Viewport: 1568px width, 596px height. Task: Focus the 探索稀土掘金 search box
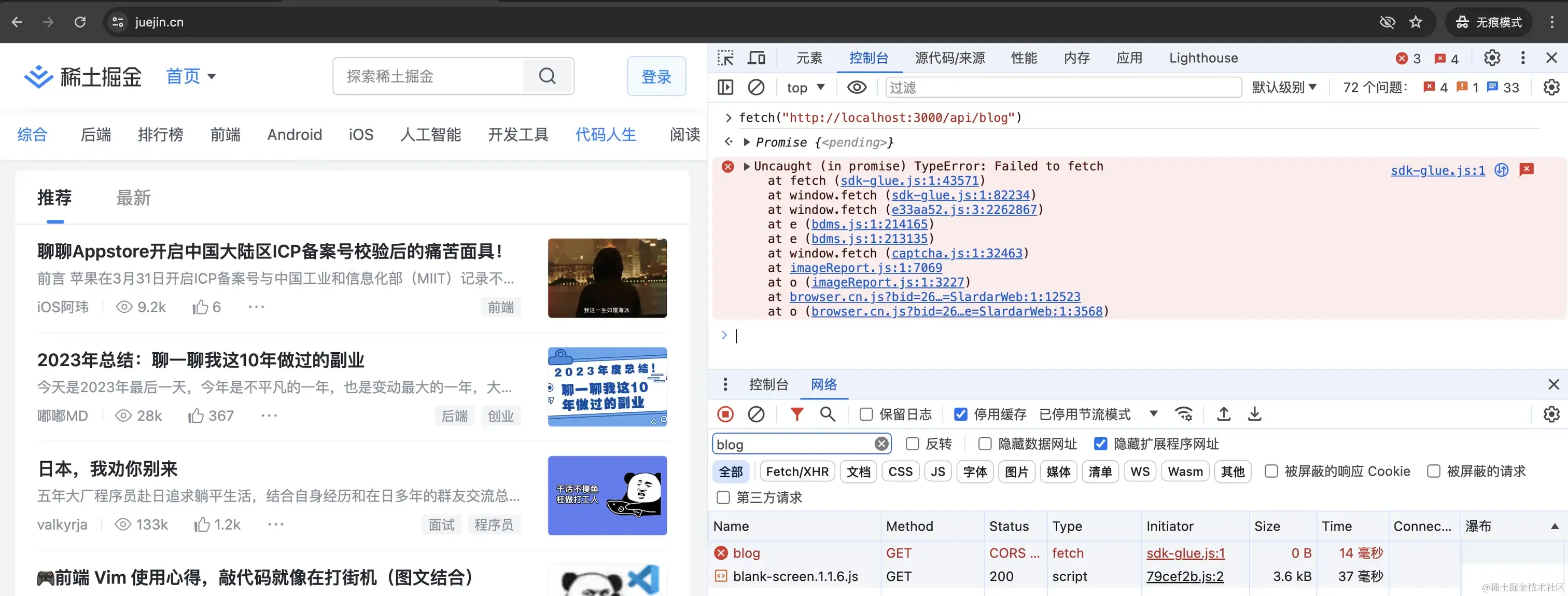pos(428,76)
